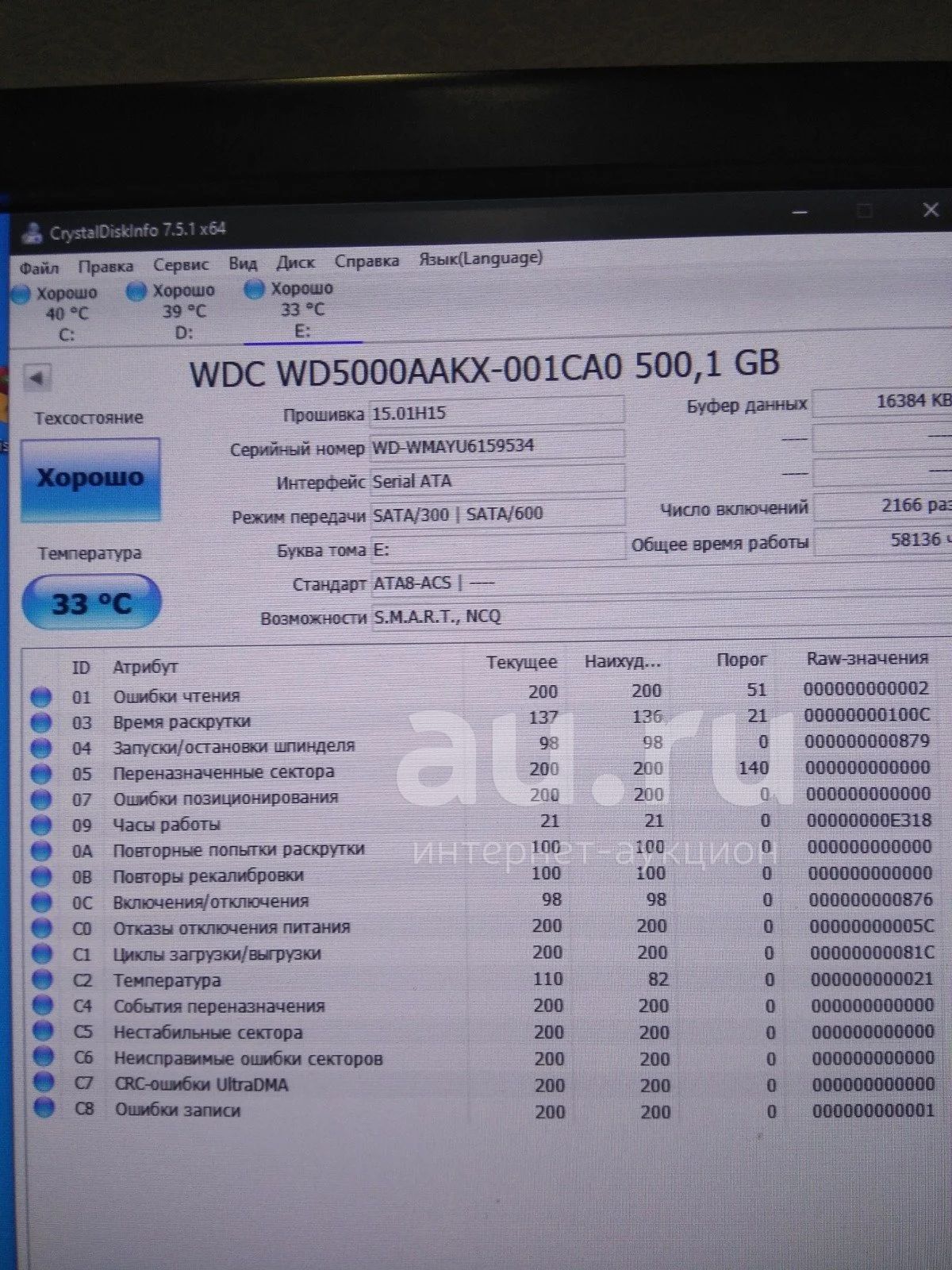Click the previous disk arrow button
This screenshot has width=952, height=1270.
coord(37,377)
